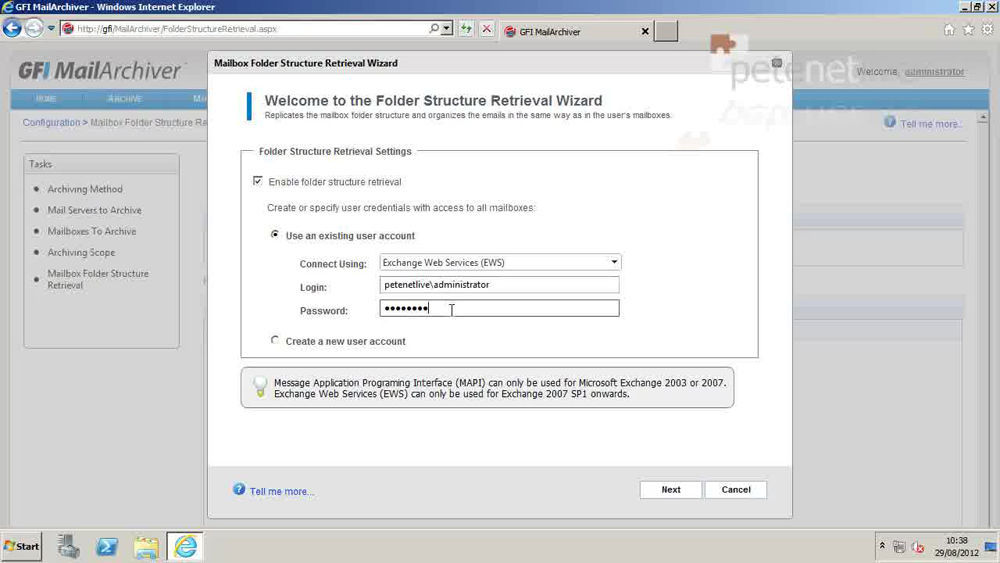Click the page scrollbar up arrow
This screenshot has width=1000, height=563.
coord(983,117)
